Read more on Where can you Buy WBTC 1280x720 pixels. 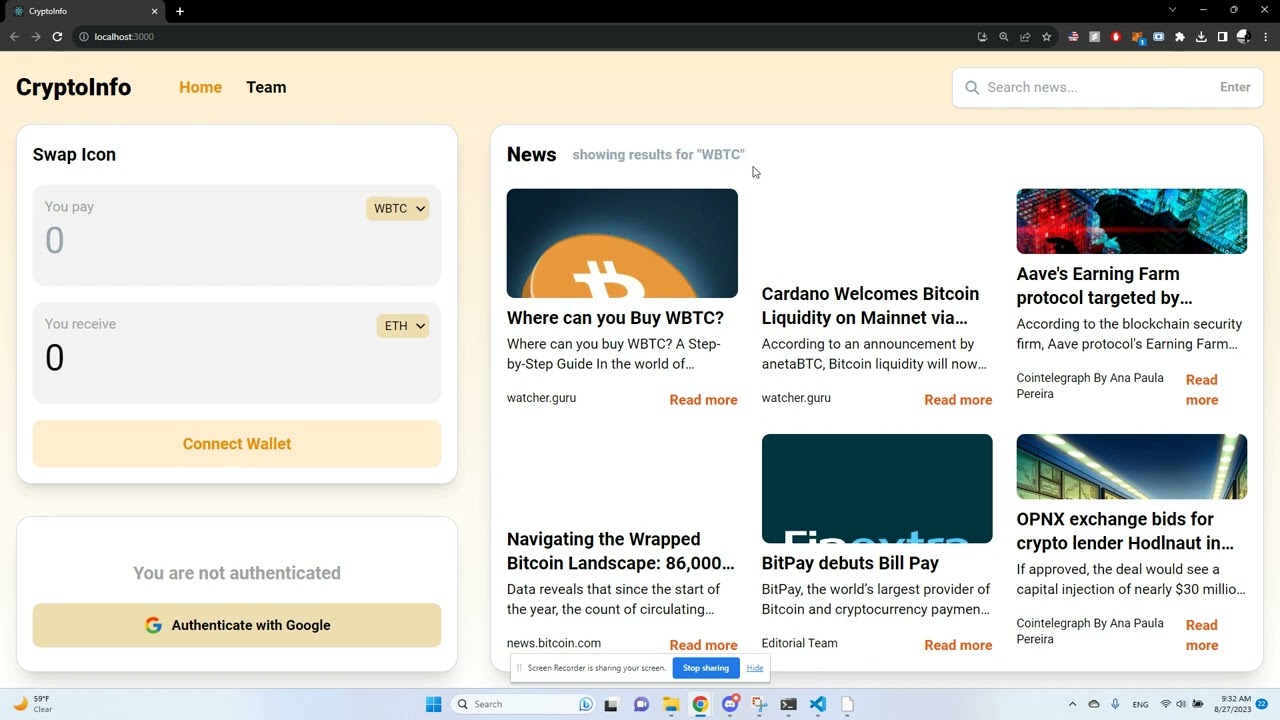703,400
